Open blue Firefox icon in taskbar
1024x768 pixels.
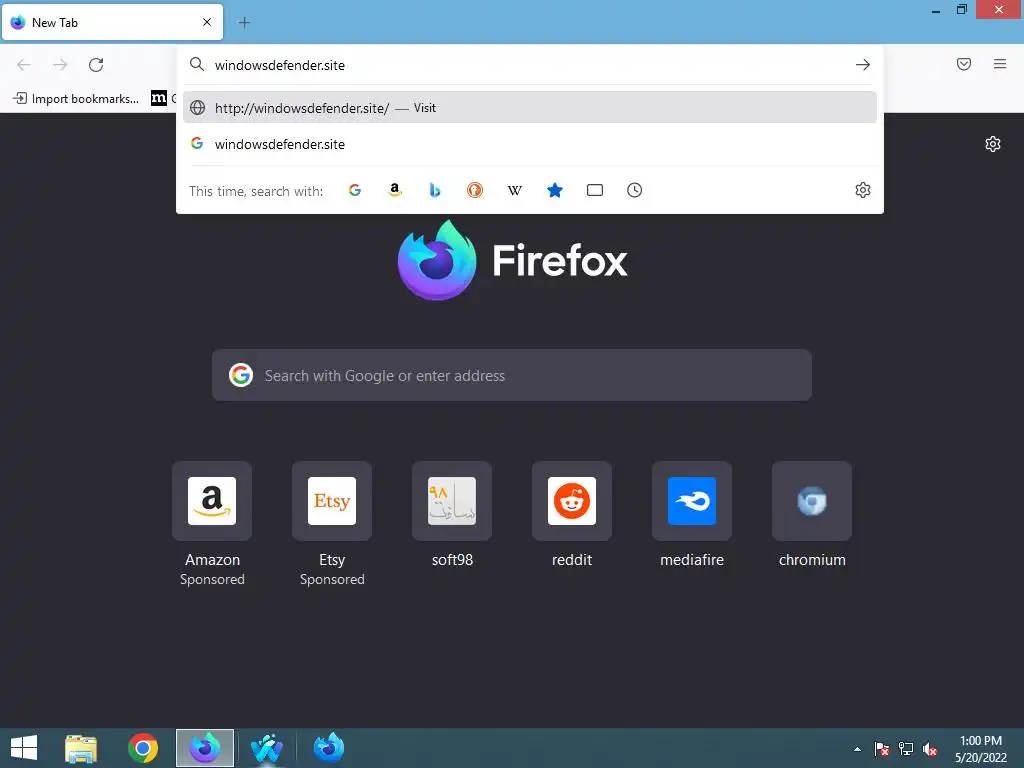tap(328, 748)
